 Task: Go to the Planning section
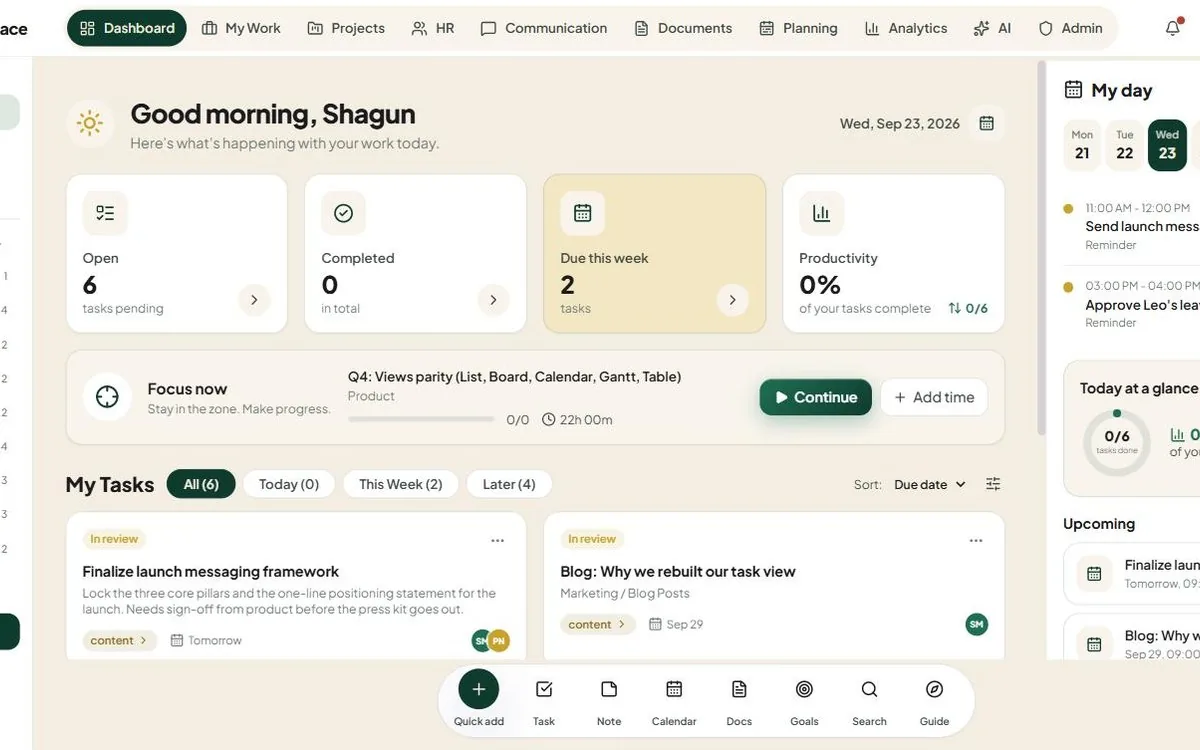(799, 28)
